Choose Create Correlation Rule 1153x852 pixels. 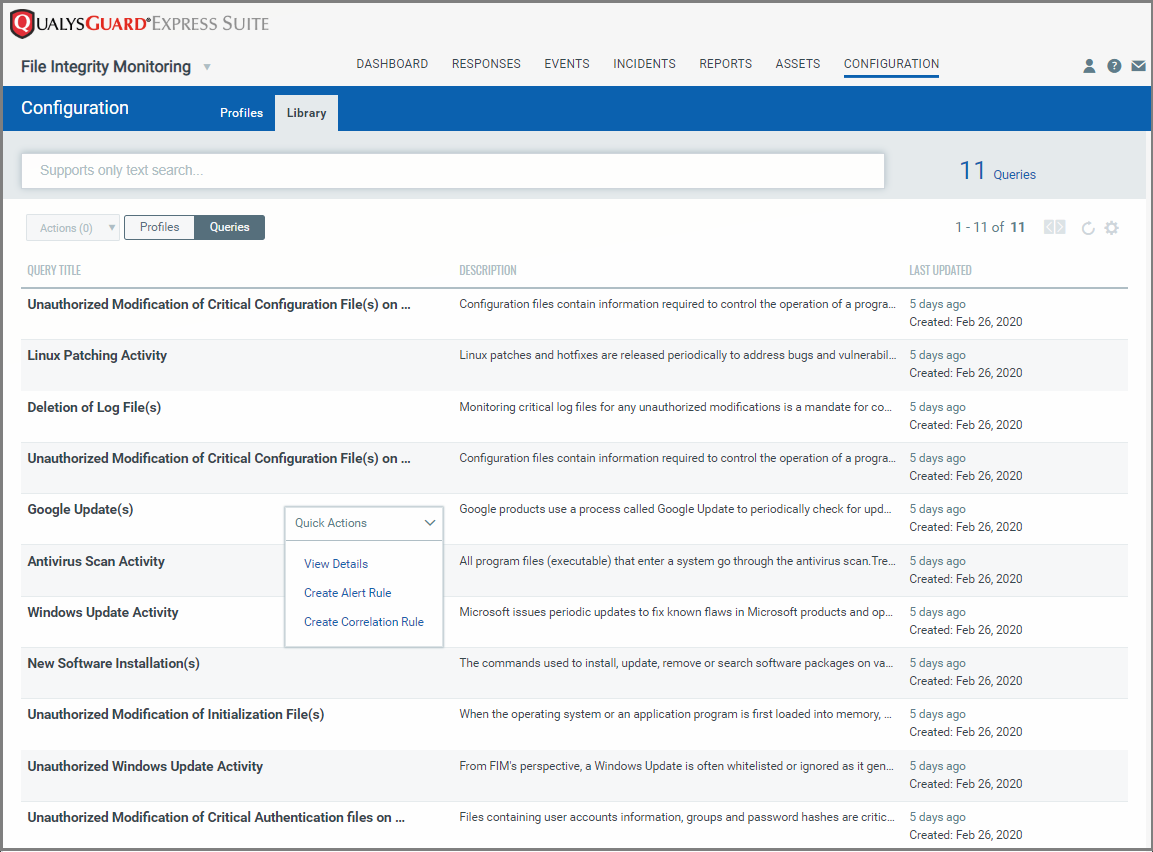(x=364, y=622)
